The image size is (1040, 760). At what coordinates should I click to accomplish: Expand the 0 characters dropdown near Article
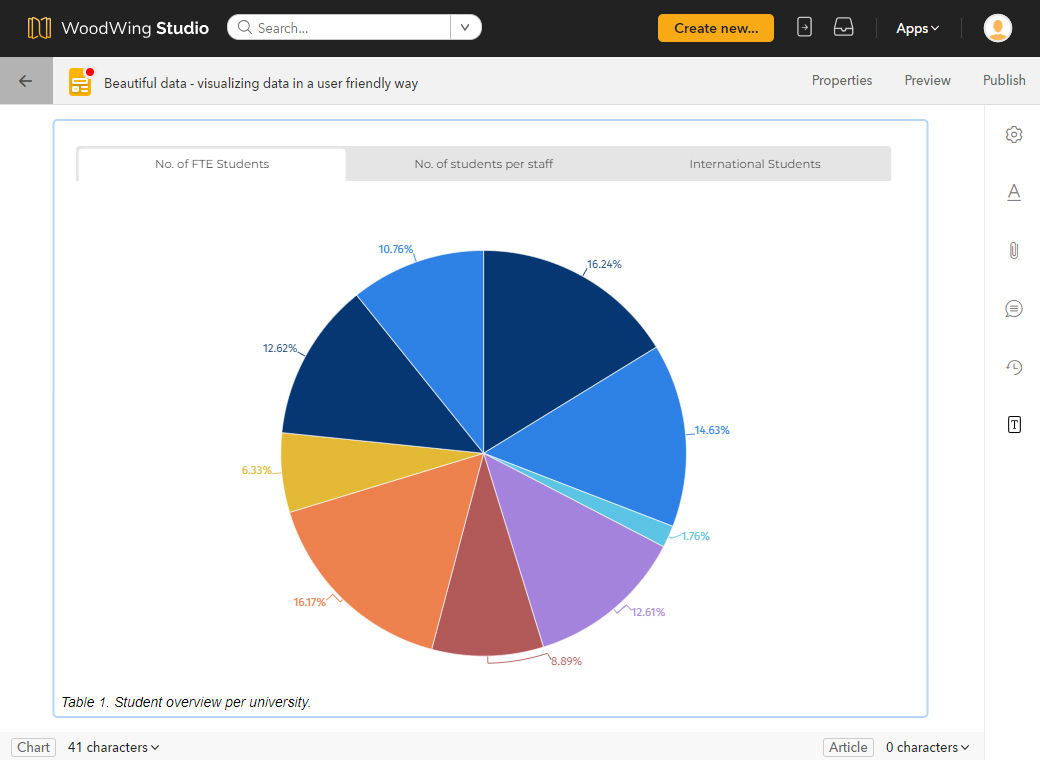(x=926, y=747)
